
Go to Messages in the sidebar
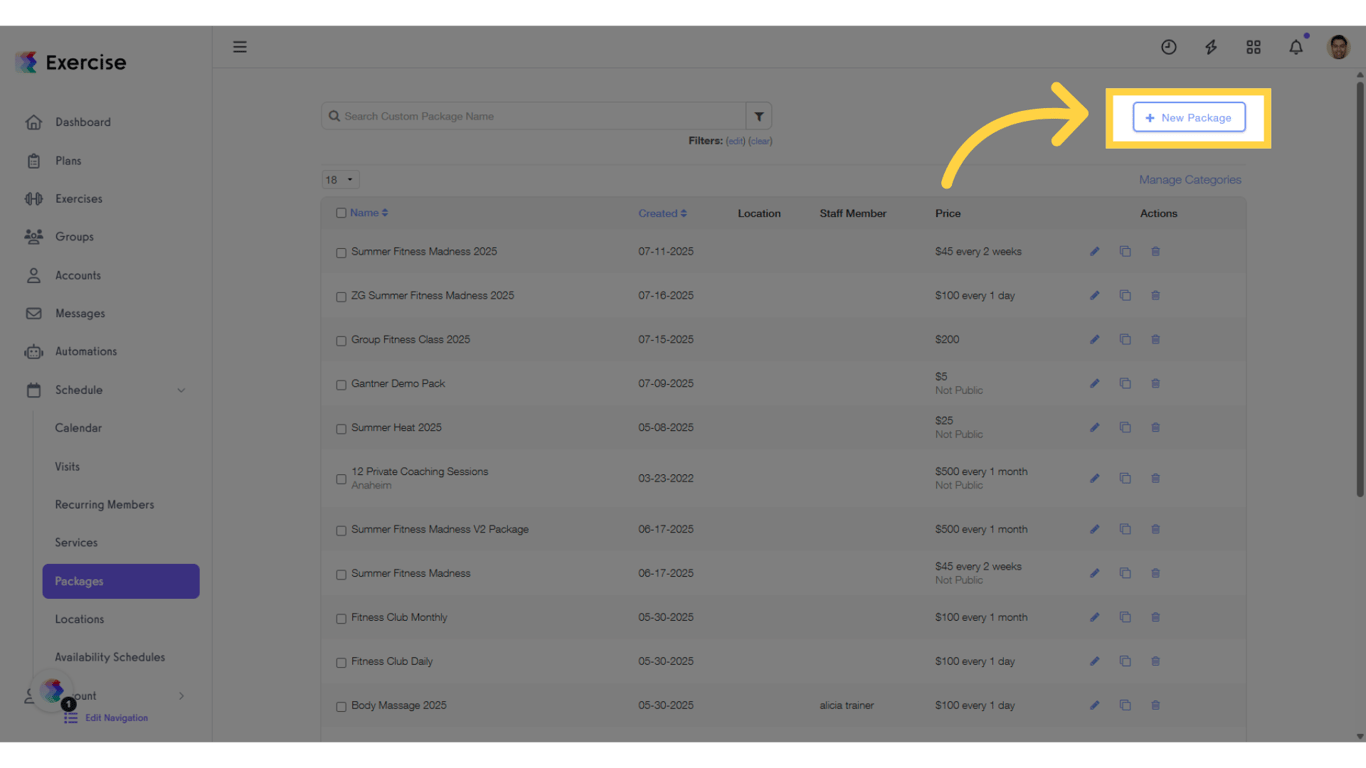79,313
